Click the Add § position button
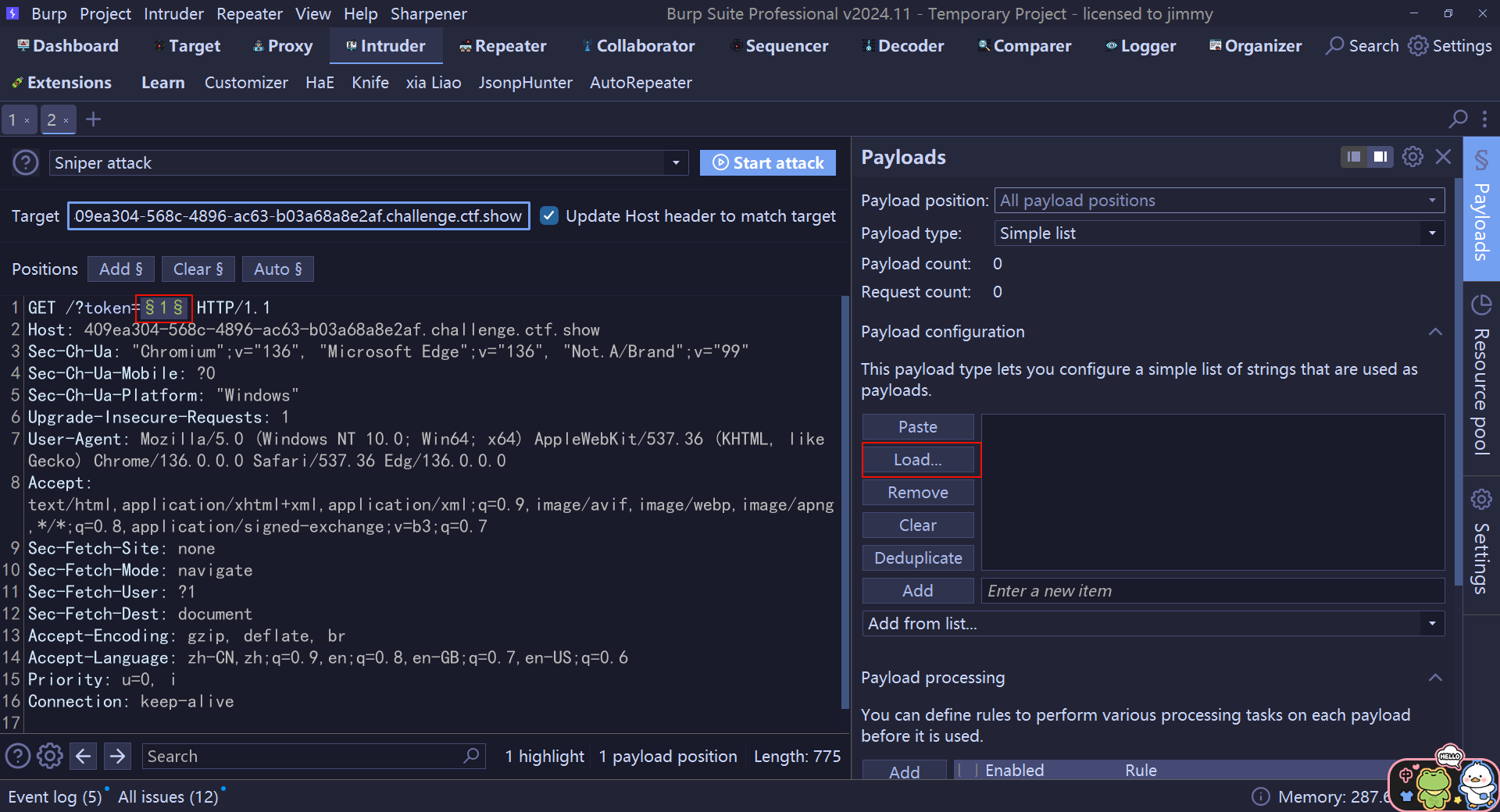 [121, 269]
